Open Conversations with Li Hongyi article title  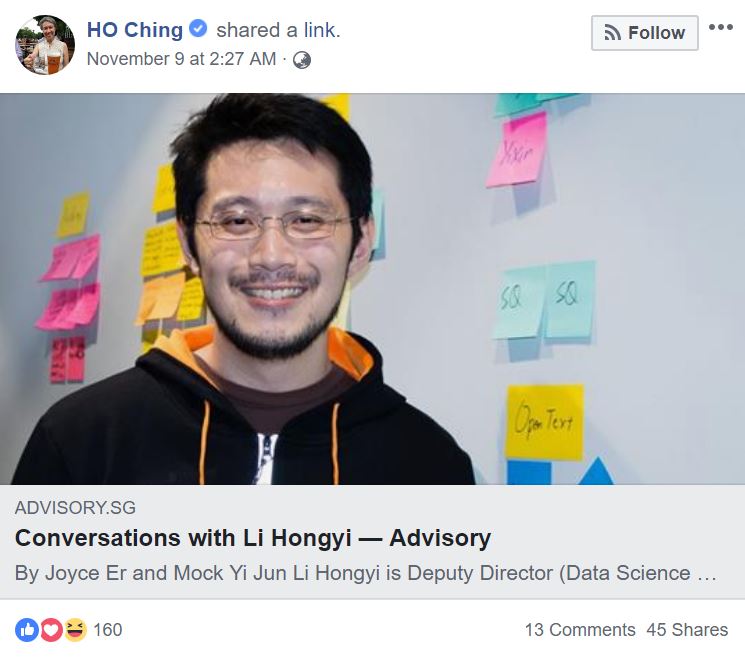point(253,538)
